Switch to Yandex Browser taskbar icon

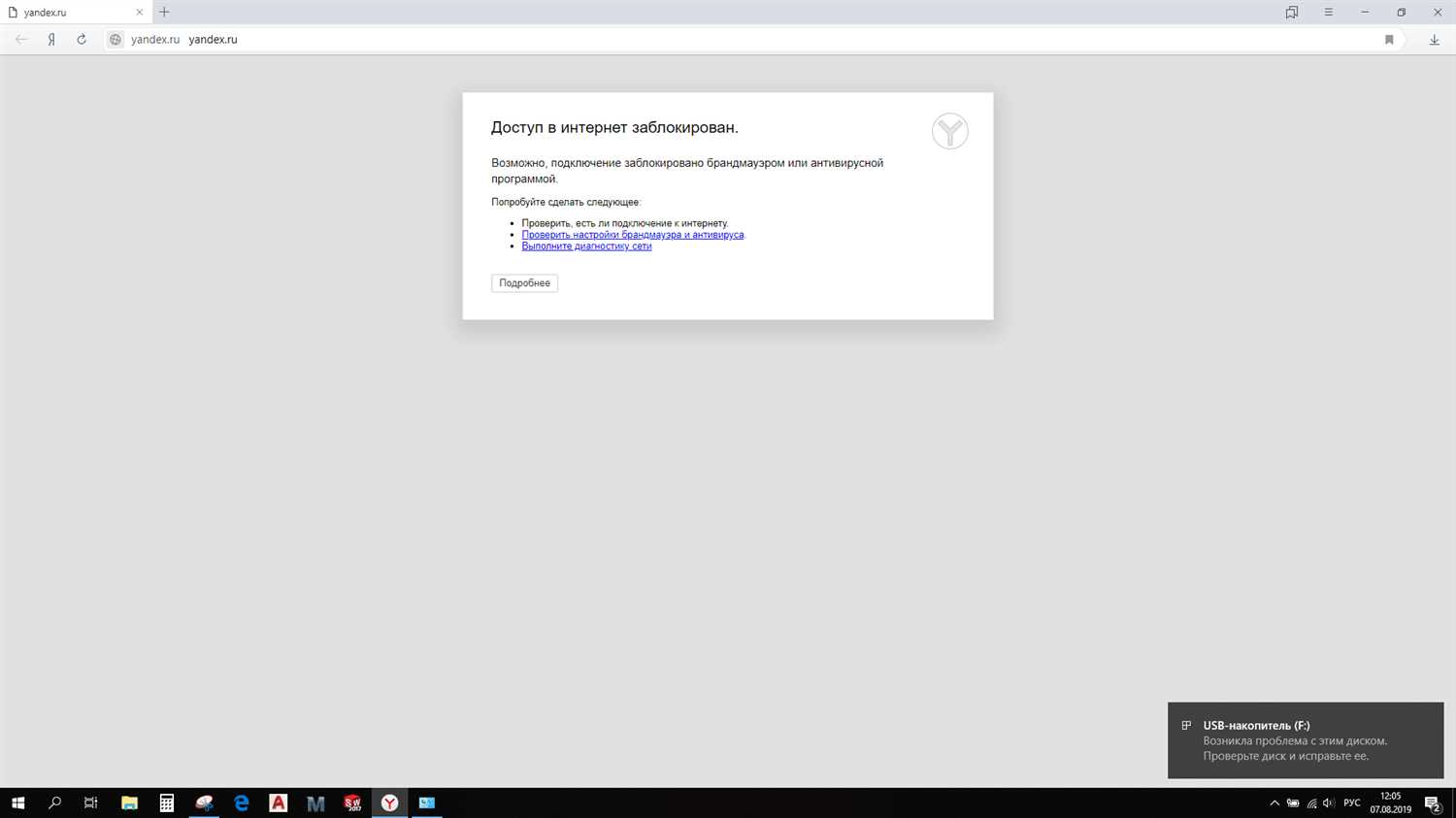coord(389,802)
